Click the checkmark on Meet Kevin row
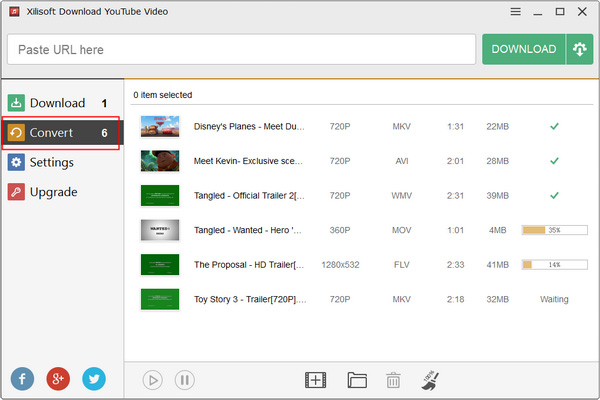Viewport: 600px width, 400px height. (554, 161)
